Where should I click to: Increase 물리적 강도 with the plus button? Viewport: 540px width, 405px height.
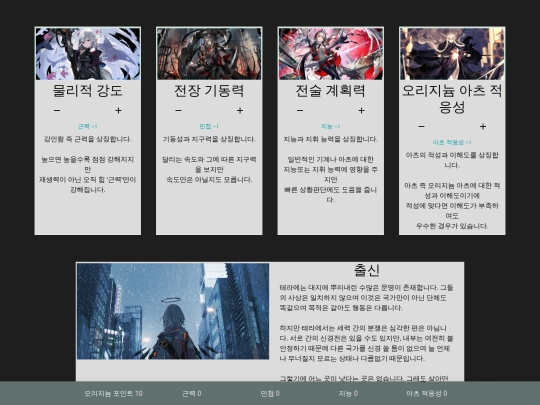pyautogui.click(x=118, y=111)
